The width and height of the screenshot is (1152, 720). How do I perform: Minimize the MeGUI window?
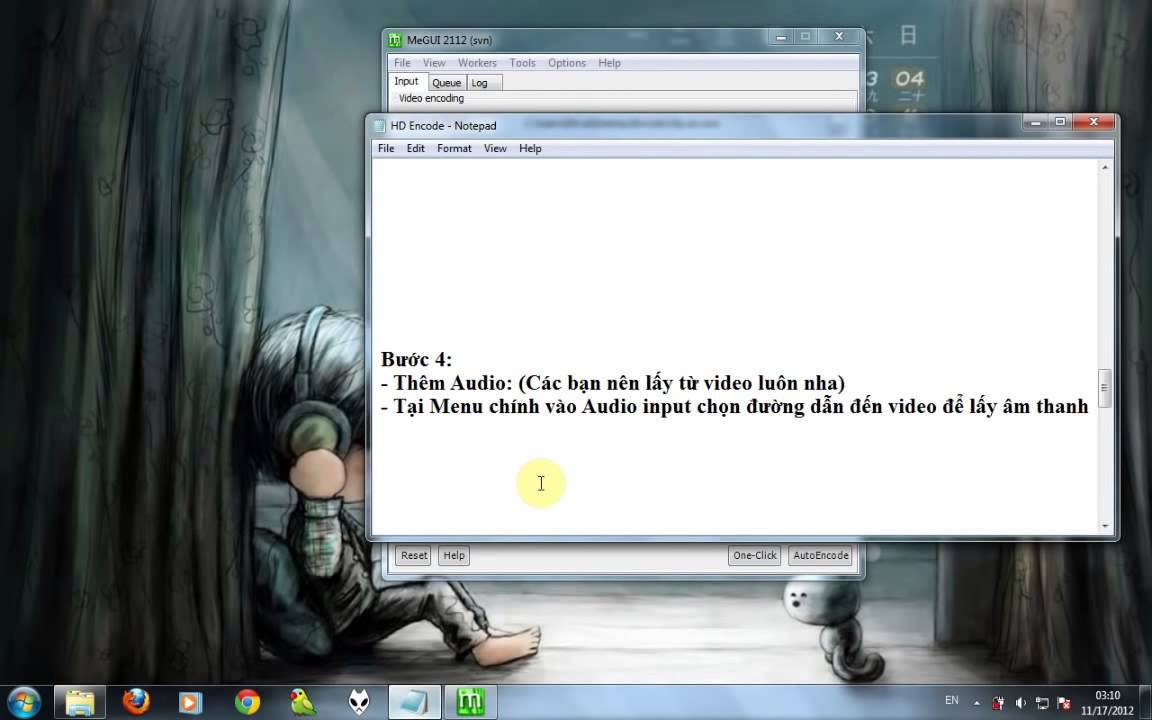pos(781,36)
